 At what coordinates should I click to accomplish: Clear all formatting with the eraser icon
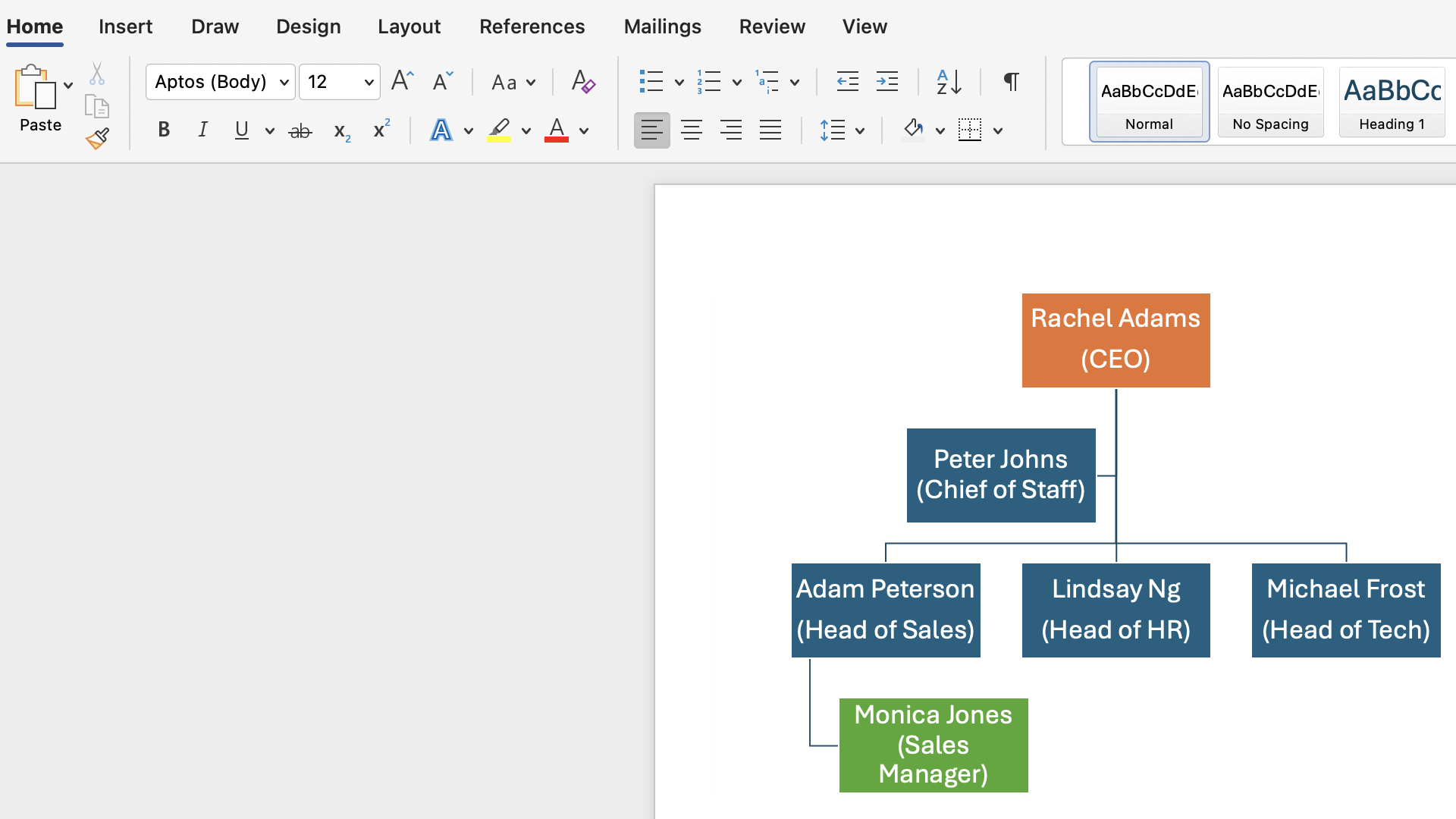tap(583, 81)
